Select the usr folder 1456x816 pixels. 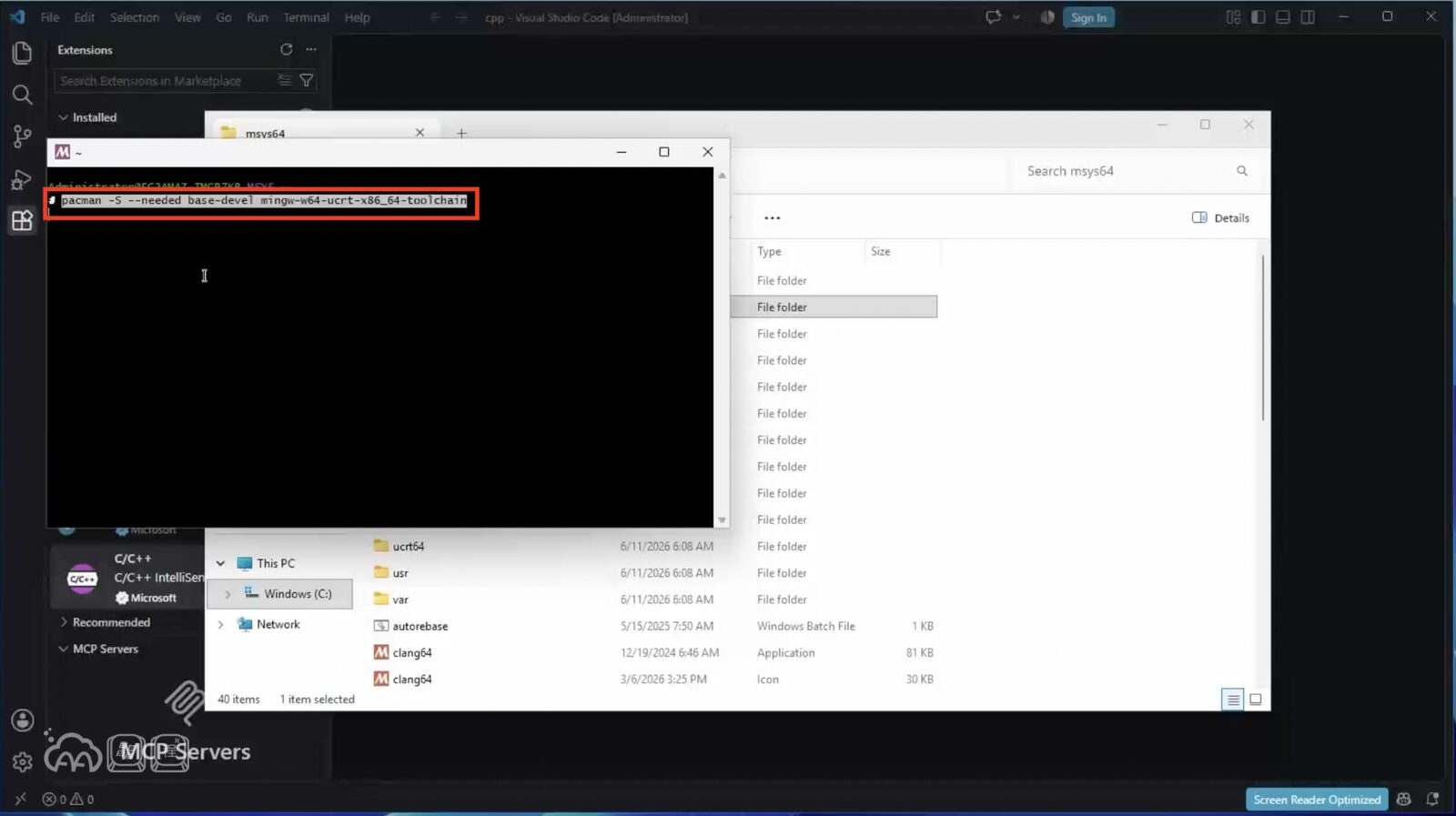pyautogui.click(x=400, y=573)
